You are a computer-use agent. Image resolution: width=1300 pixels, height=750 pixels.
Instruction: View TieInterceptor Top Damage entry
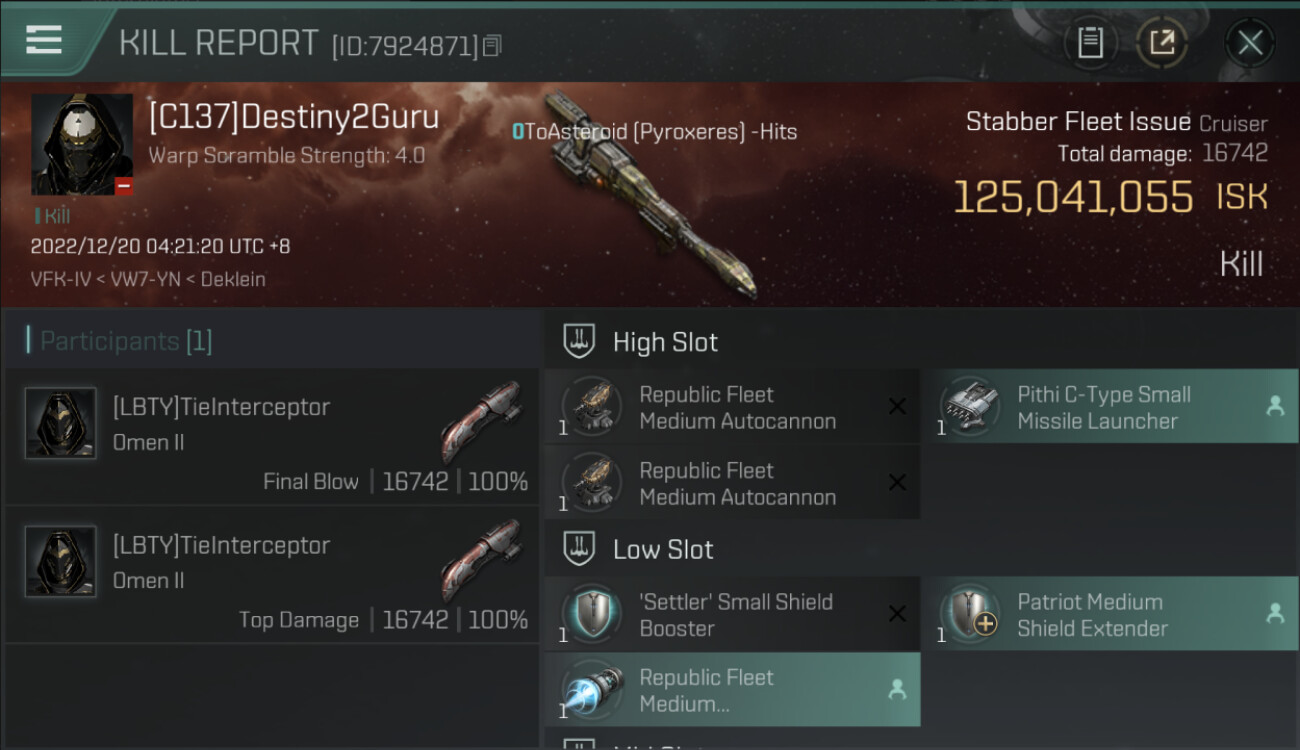272,574
